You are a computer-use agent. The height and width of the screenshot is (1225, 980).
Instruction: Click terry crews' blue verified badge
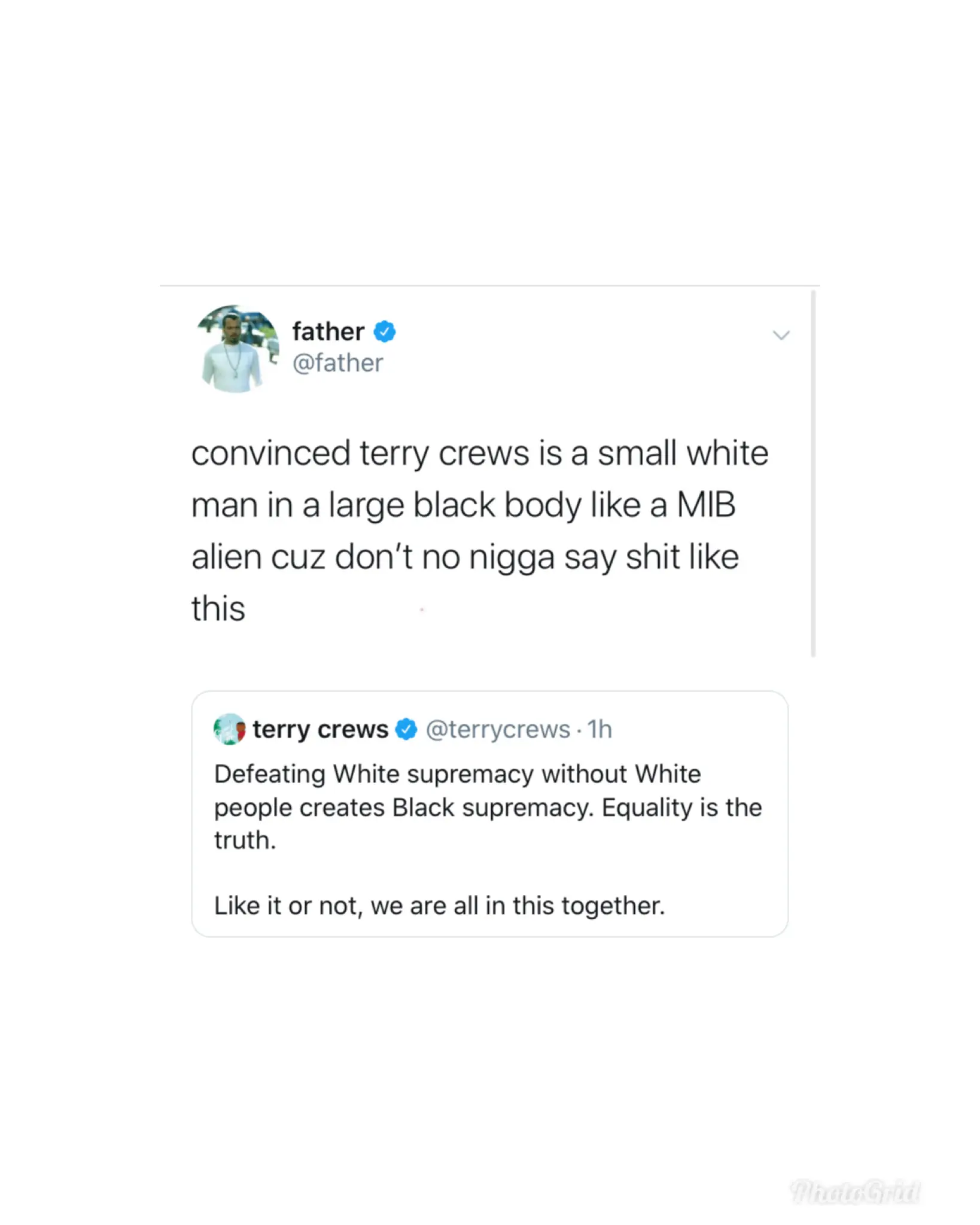[x=407, y=729]
